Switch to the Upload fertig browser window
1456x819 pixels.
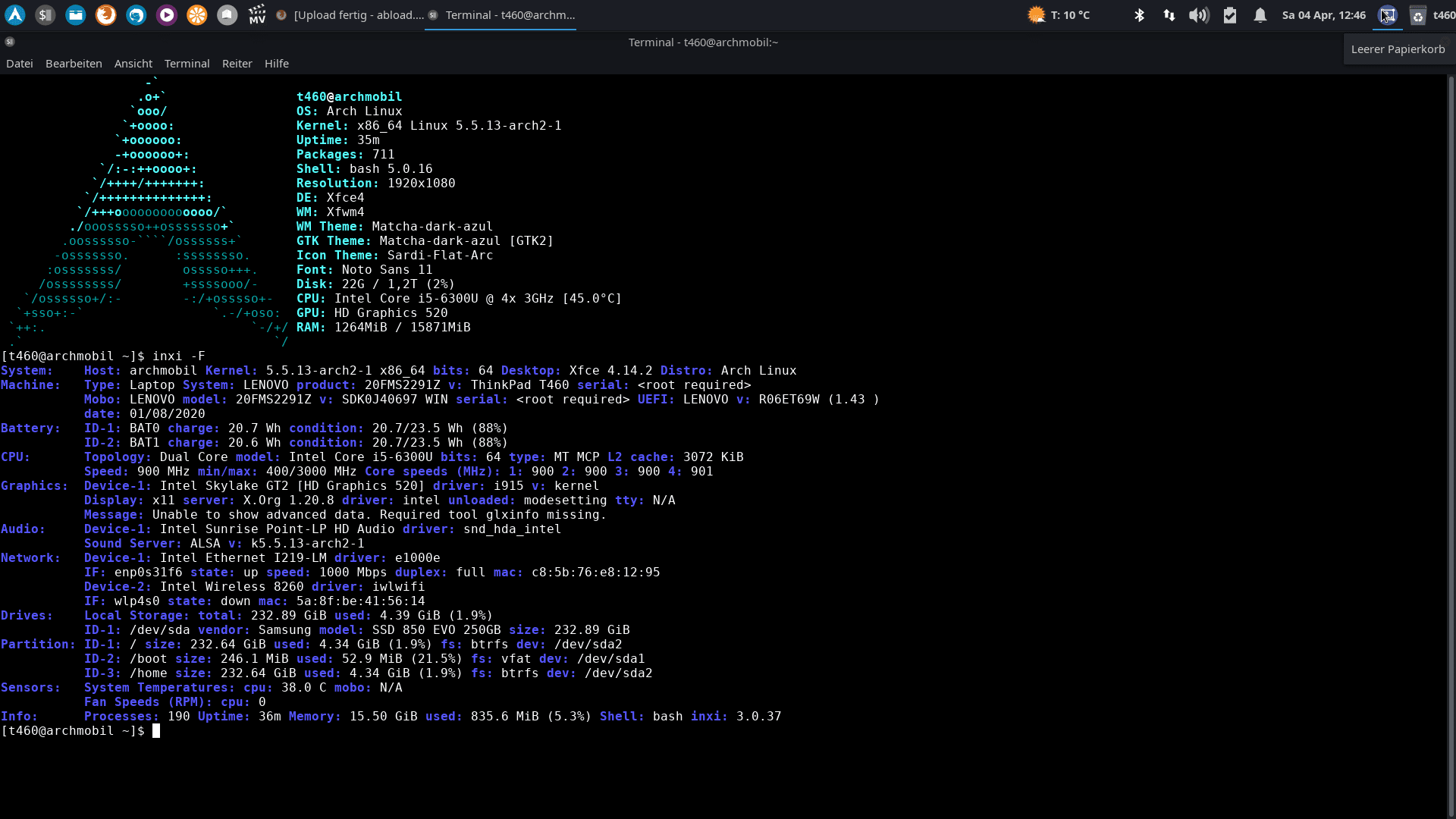click(x=350, y=15)
